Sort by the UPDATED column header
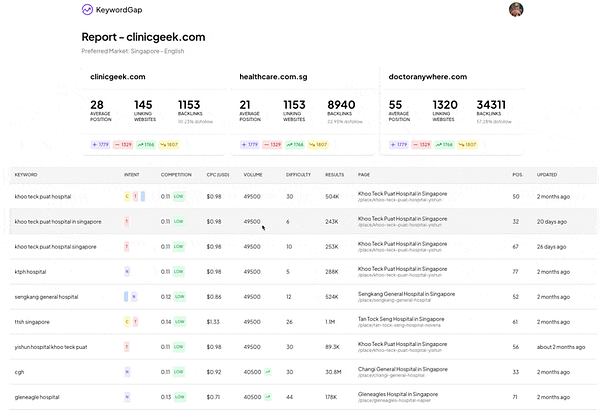This screenshot has height=410, width=600. click(547, 175)
